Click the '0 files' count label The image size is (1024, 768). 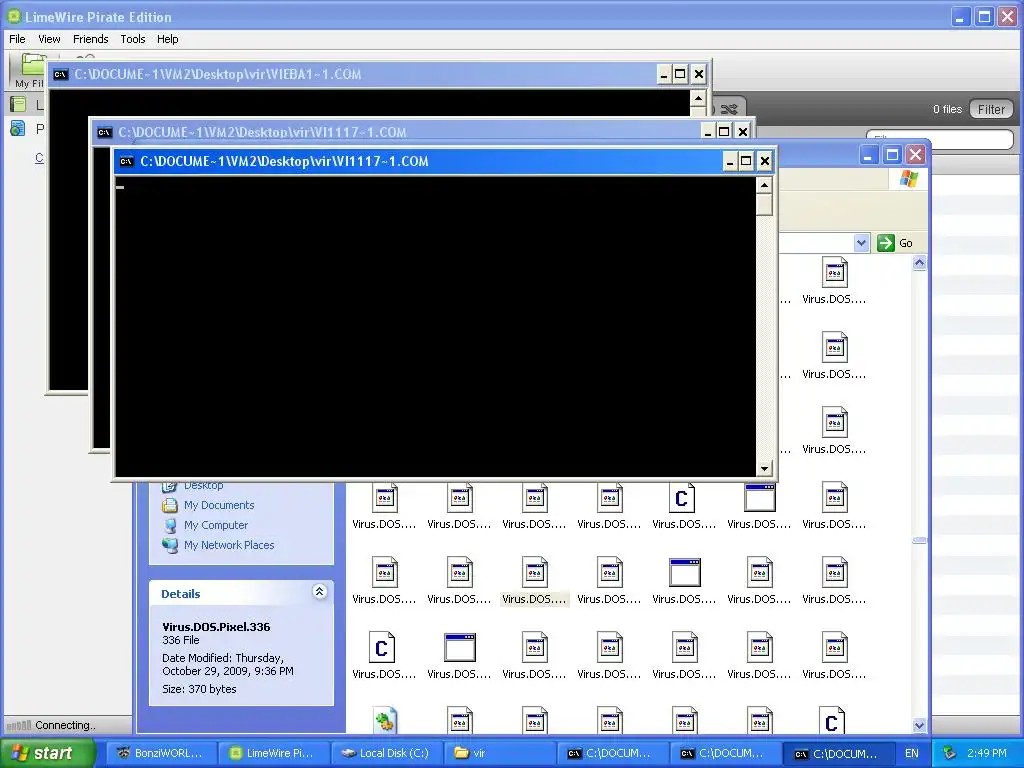point(947,109)
